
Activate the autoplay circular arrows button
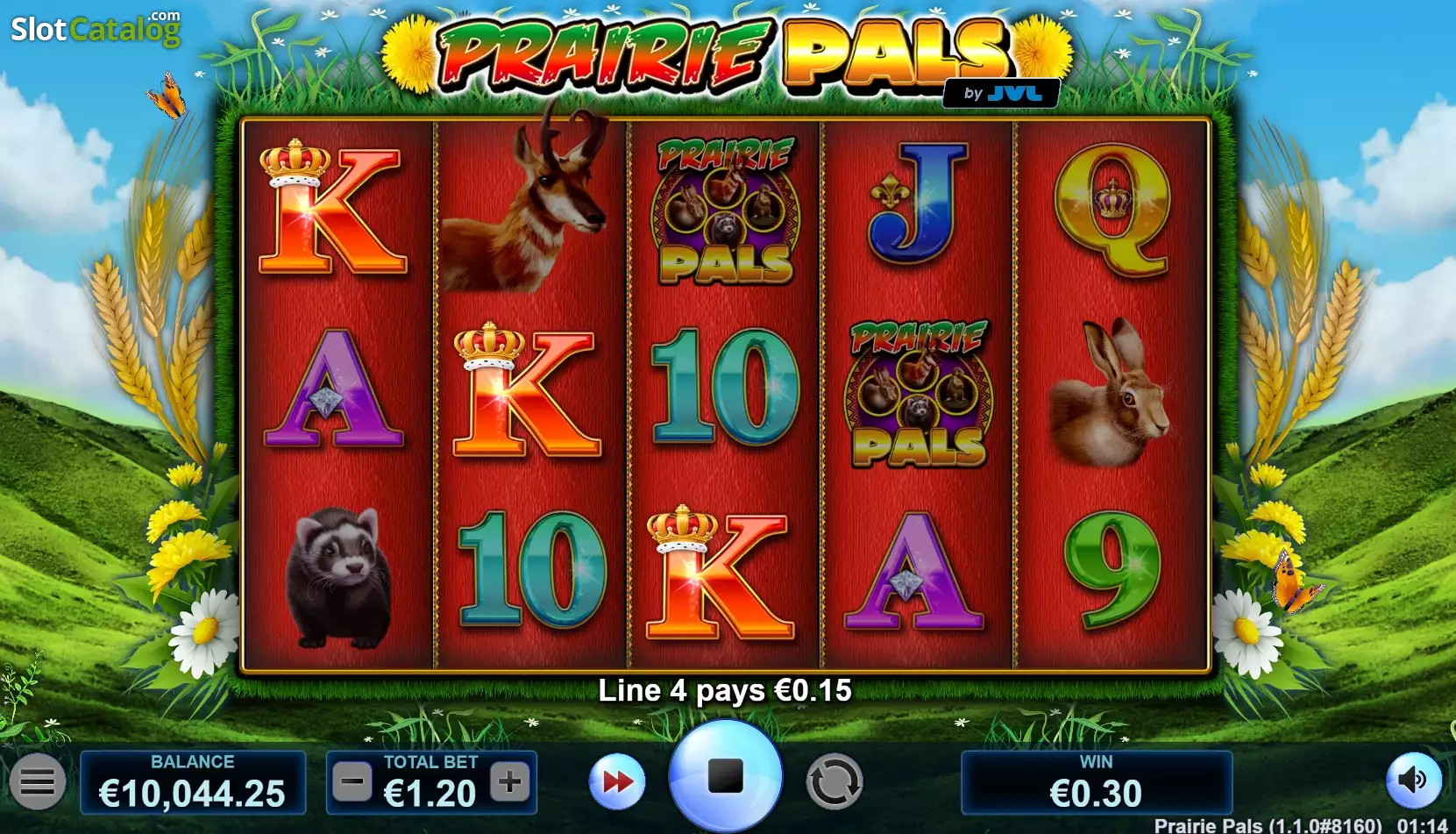835,781
